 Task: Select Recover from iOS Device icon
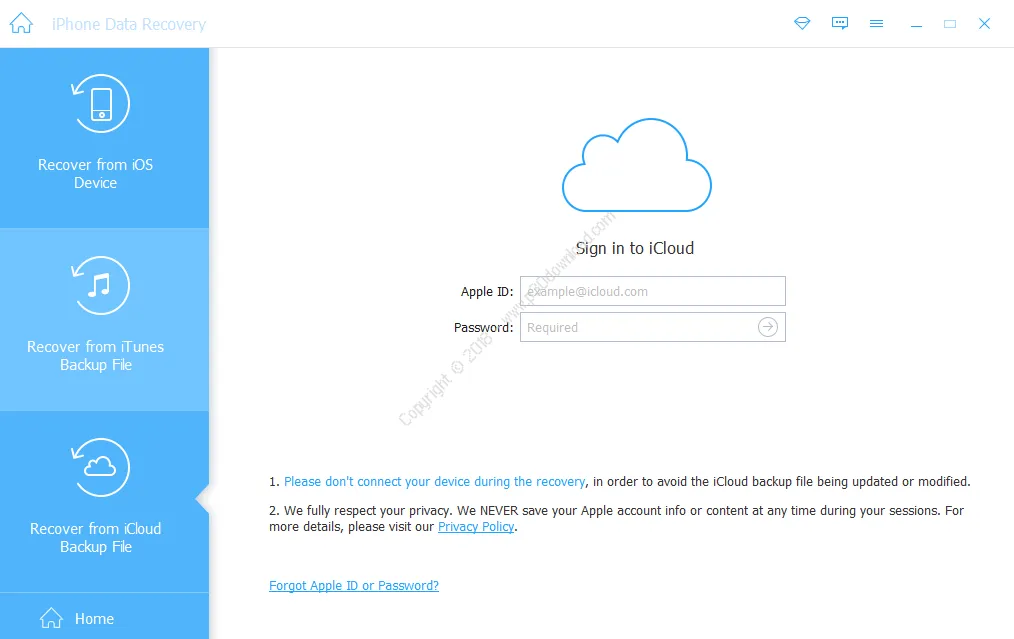100,103
